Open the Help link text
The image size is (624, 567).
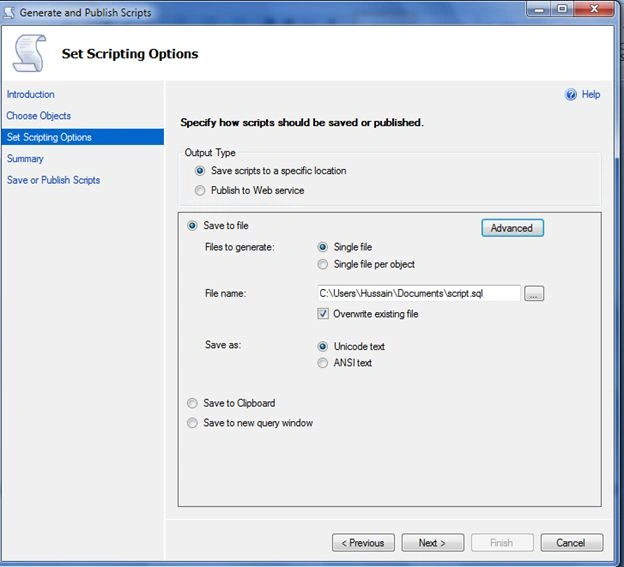(x=591, y=95)
